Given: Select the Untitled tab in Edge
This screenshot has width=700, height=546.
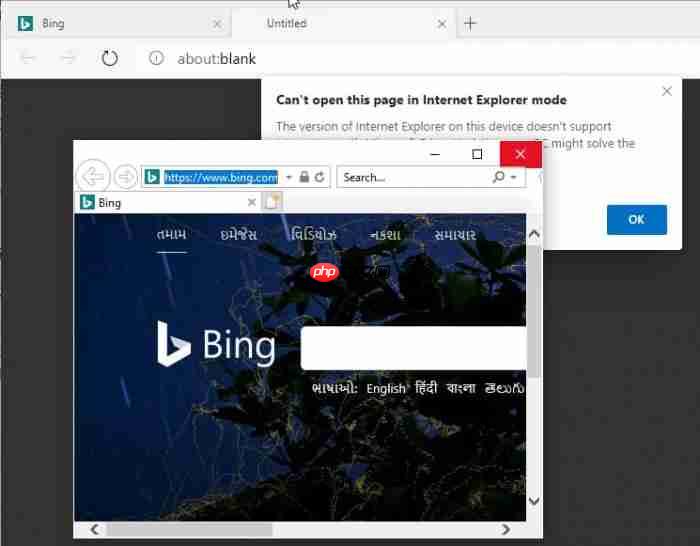Looking at the screenshot, I should [344, 23].
